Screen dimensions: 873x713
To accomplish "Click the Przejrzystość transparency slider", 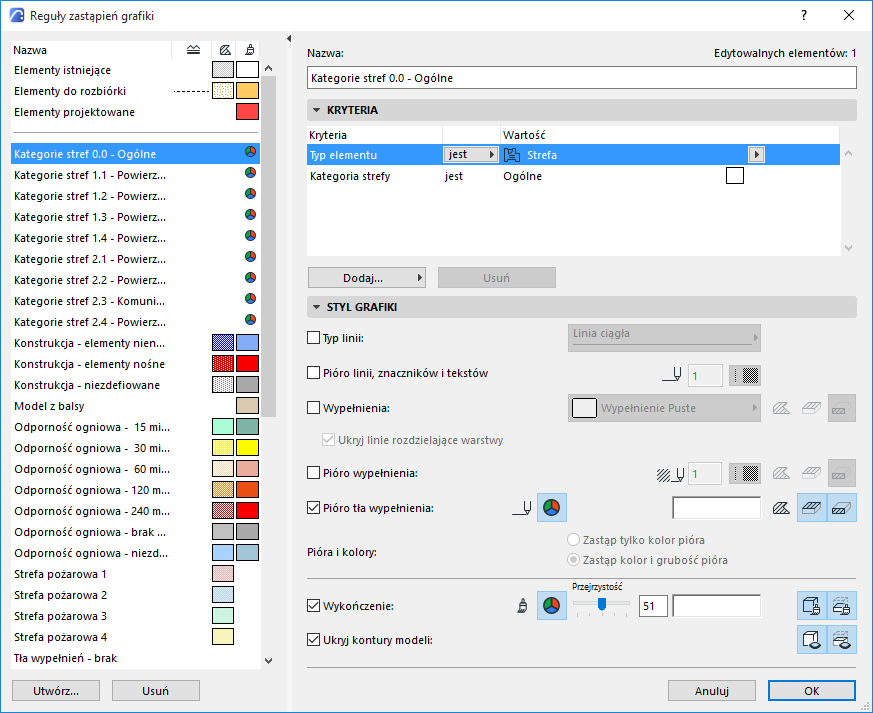I will tap(601, 604).
